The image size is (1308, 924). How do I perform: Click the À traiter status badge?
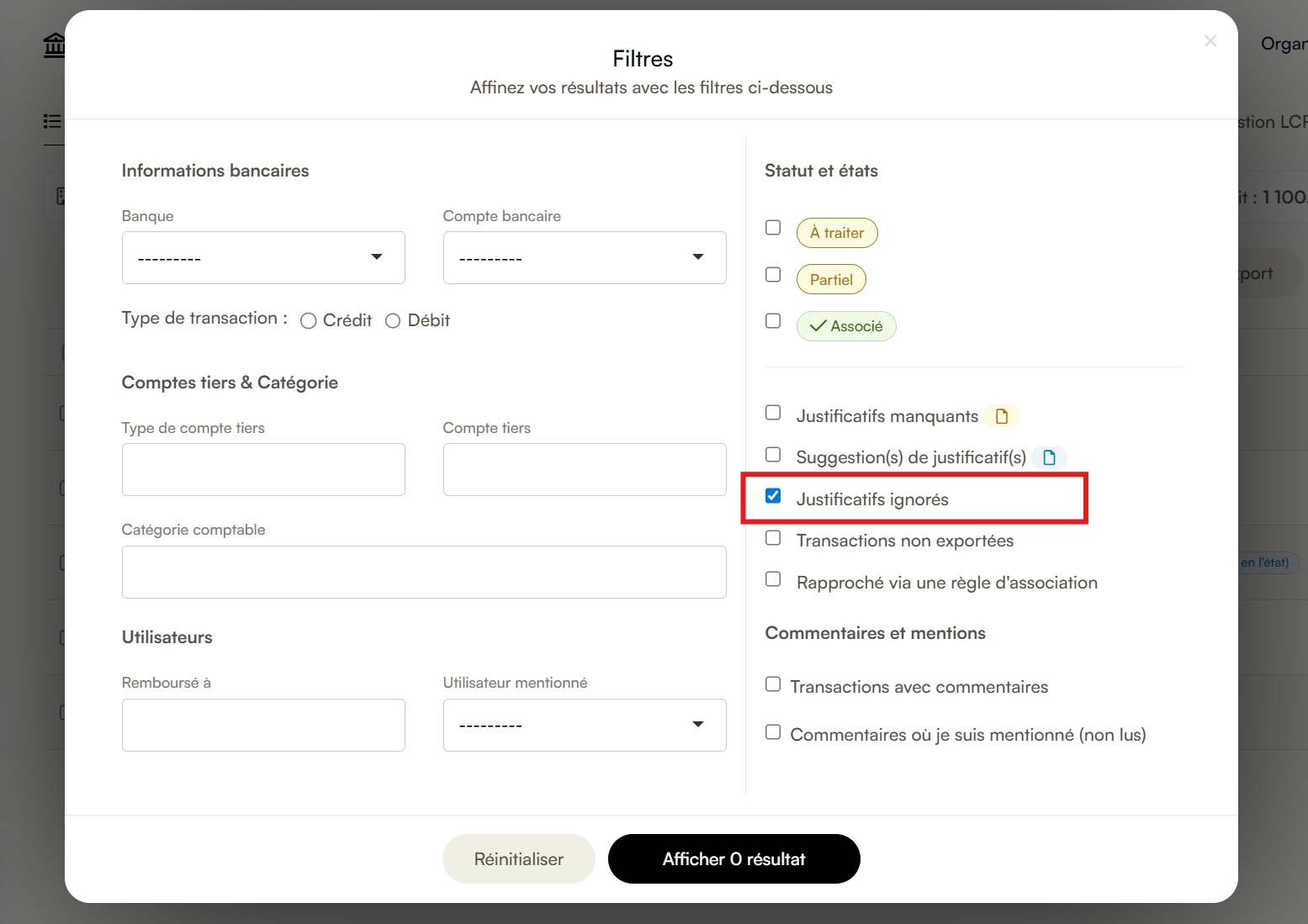click(x=837, y=233)
